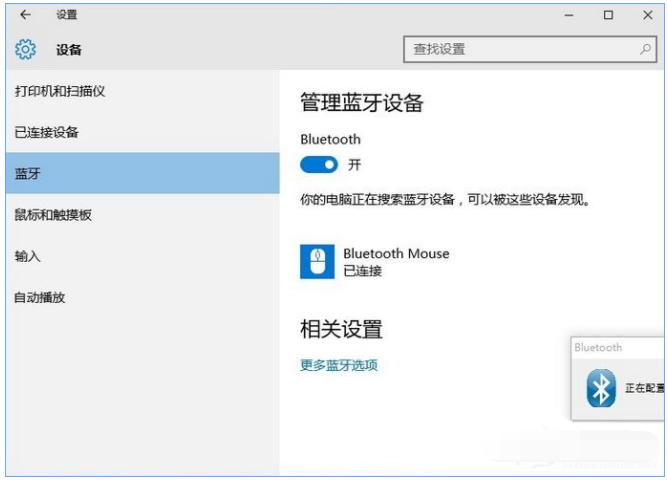668x480 pixels.
Task: Minimize the 设置 window
Action: tap(569, 15)
